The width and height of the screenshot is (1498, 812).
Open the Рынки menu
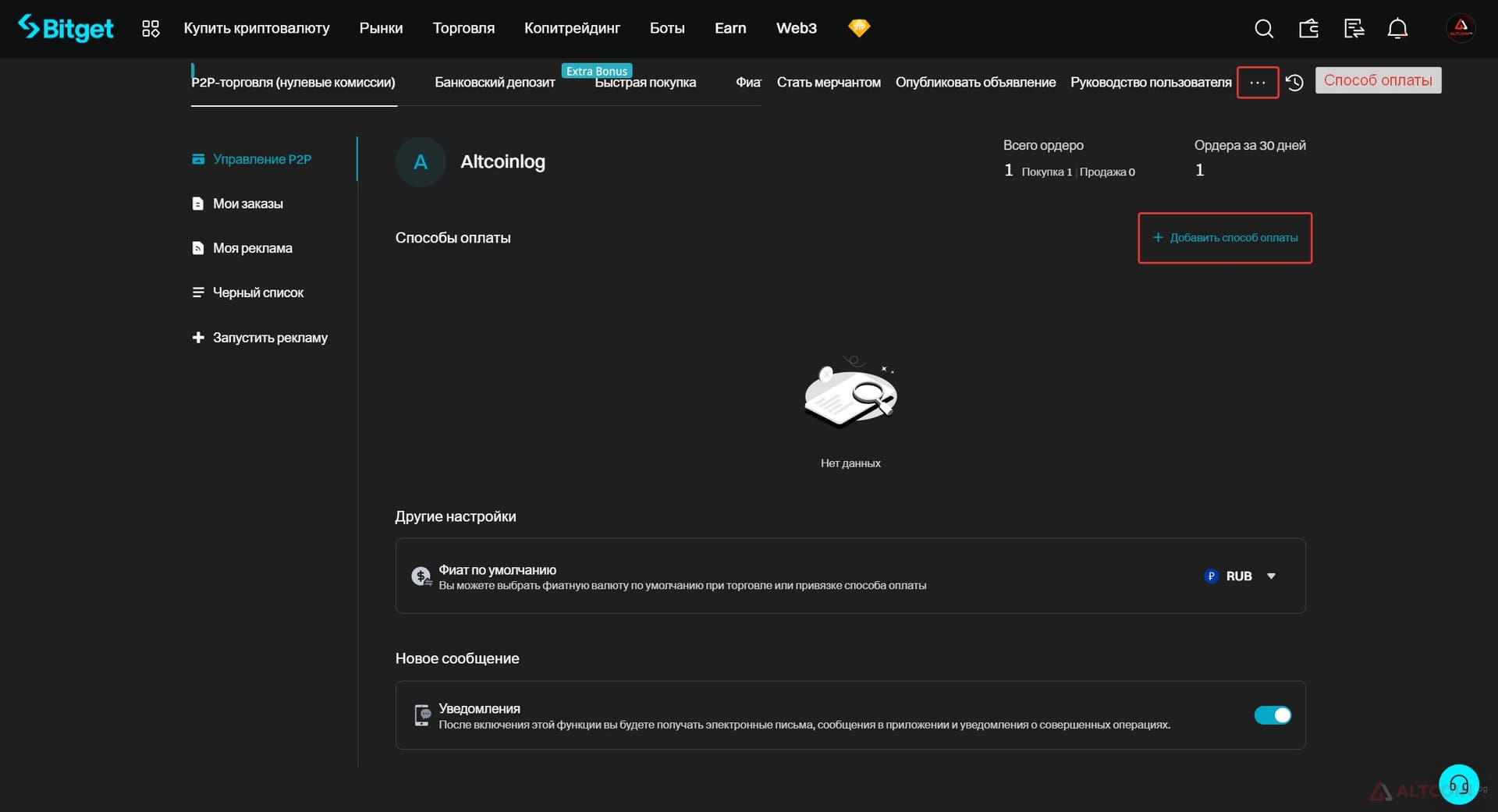tap(381, 28)
